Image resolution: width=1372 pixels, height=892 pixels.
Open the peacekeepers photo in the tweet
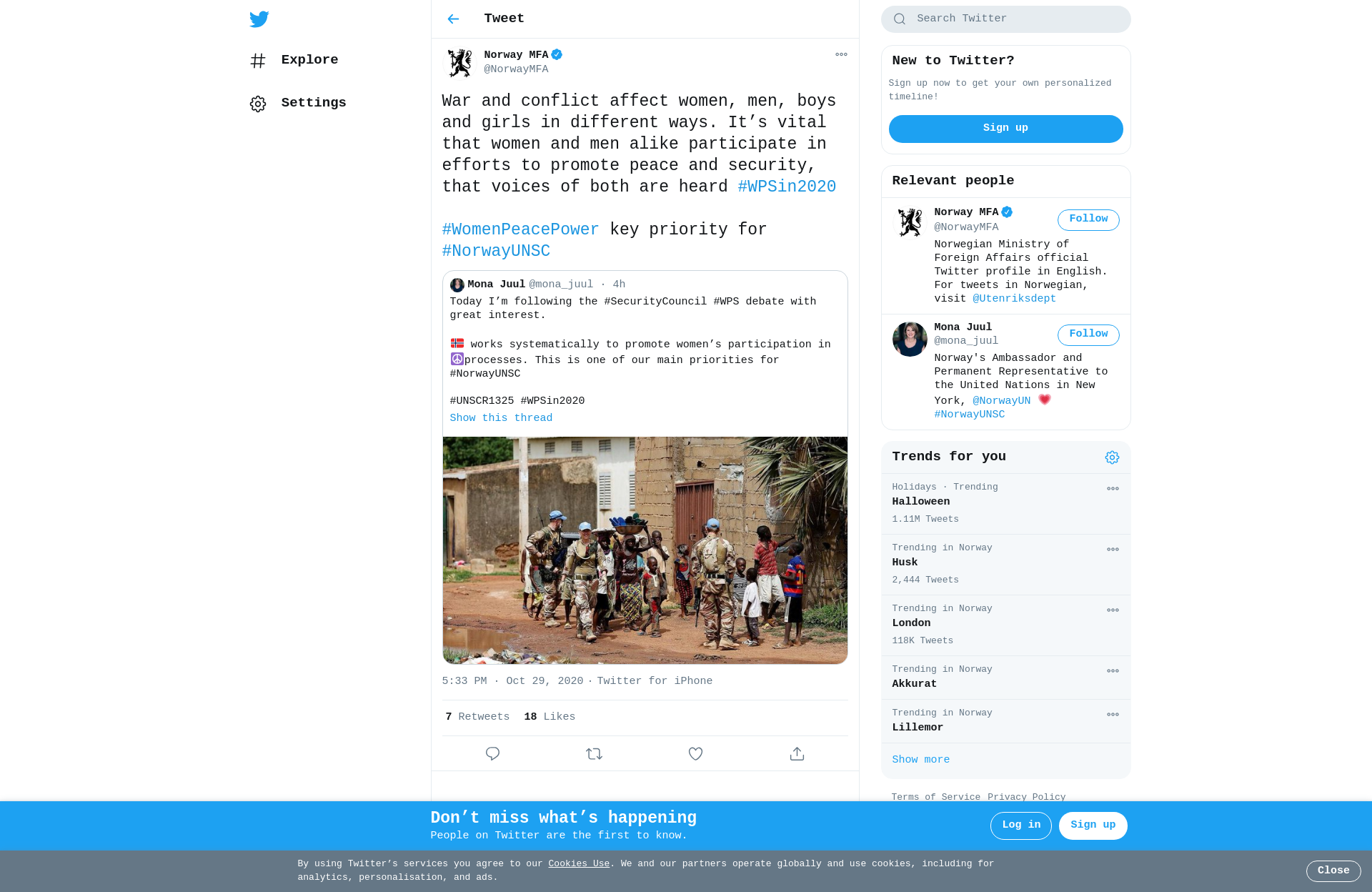point(645,550)
